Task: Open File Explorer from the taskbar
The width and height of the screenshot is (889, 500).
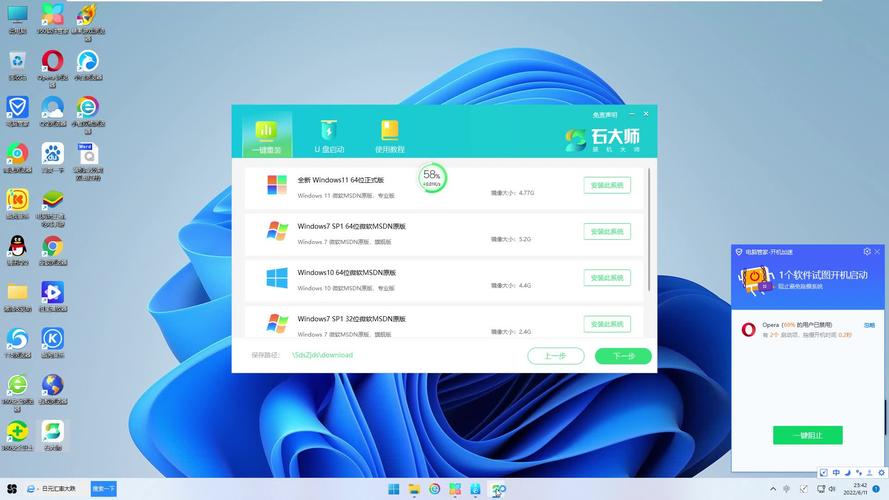Action: tap(414, 489)
